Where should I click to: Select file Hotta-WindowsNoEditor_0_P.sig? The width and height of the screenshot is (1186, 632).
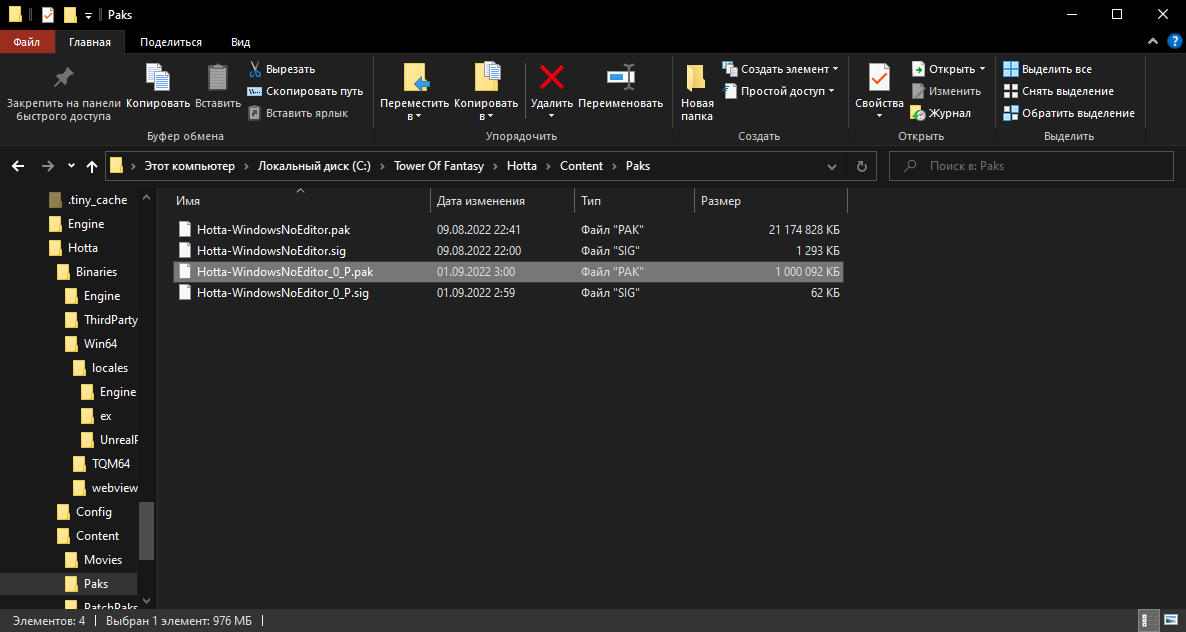(508, 293)
